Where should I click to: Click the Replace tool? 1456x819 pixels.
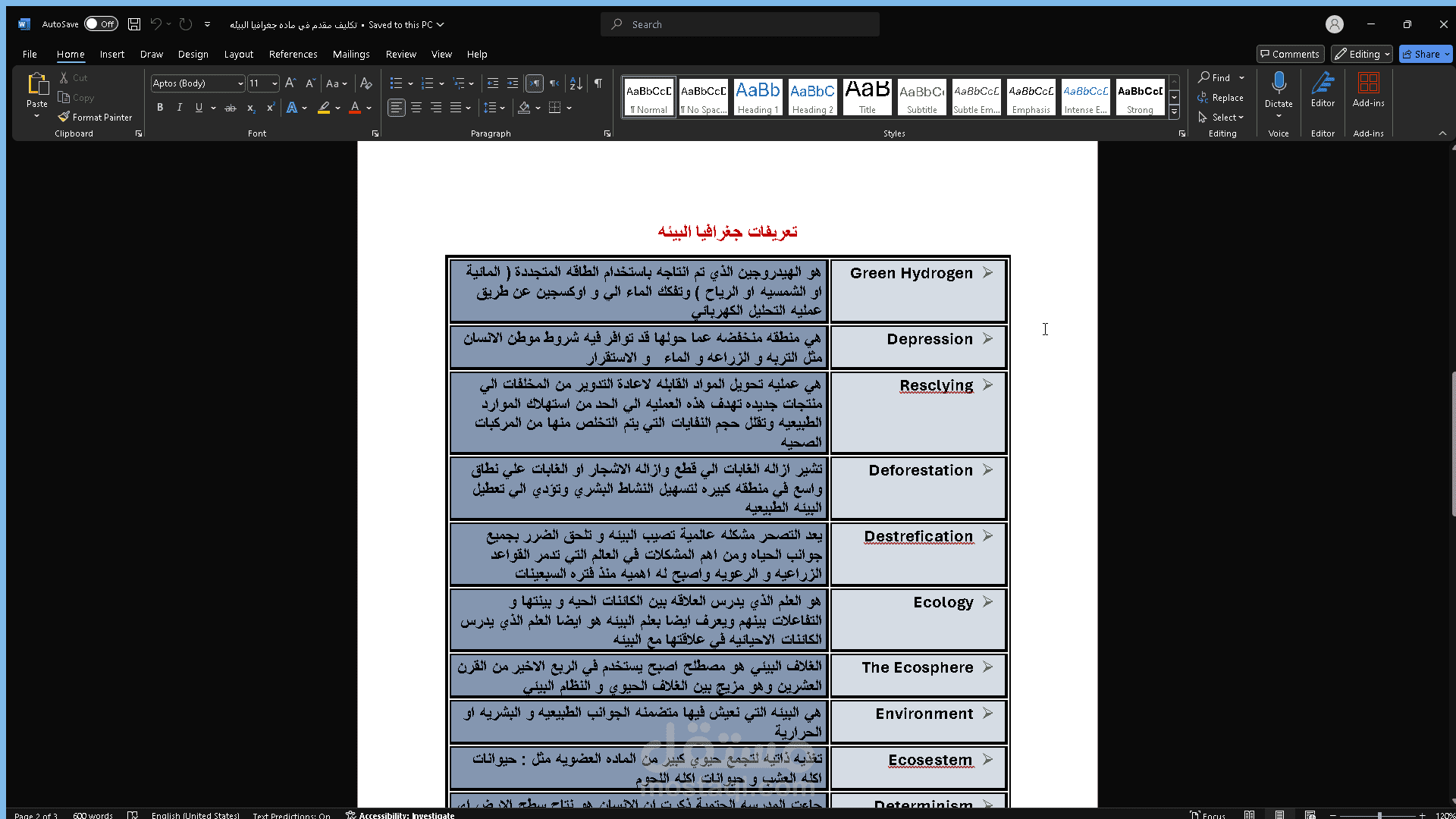click(x=1220, y=97)
